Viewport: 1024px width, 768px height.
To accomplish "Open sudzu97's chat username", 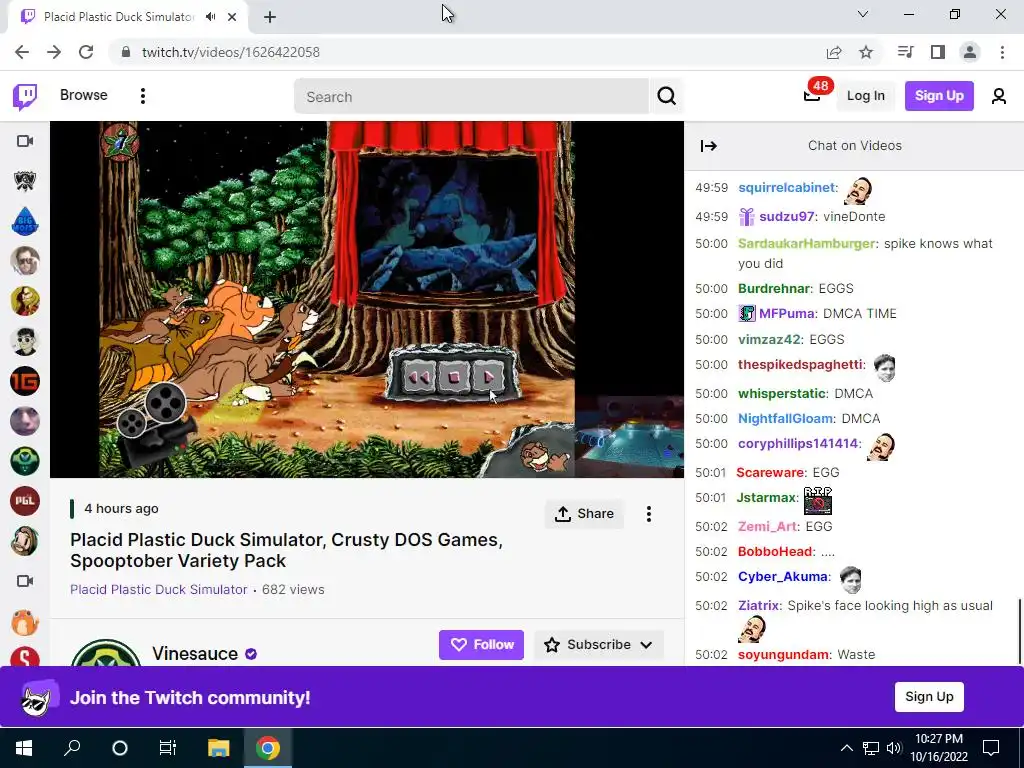I will pos(786,217).
